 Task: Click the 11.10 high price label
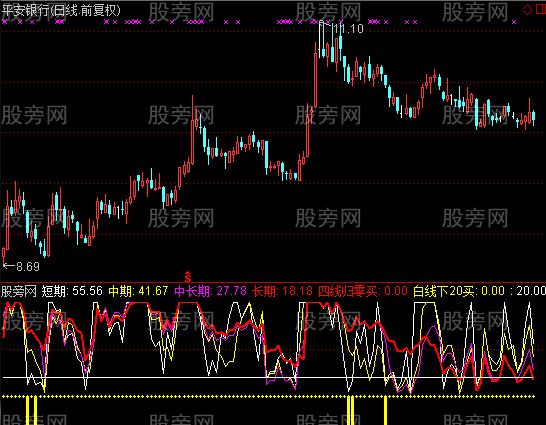coord(348,29)
